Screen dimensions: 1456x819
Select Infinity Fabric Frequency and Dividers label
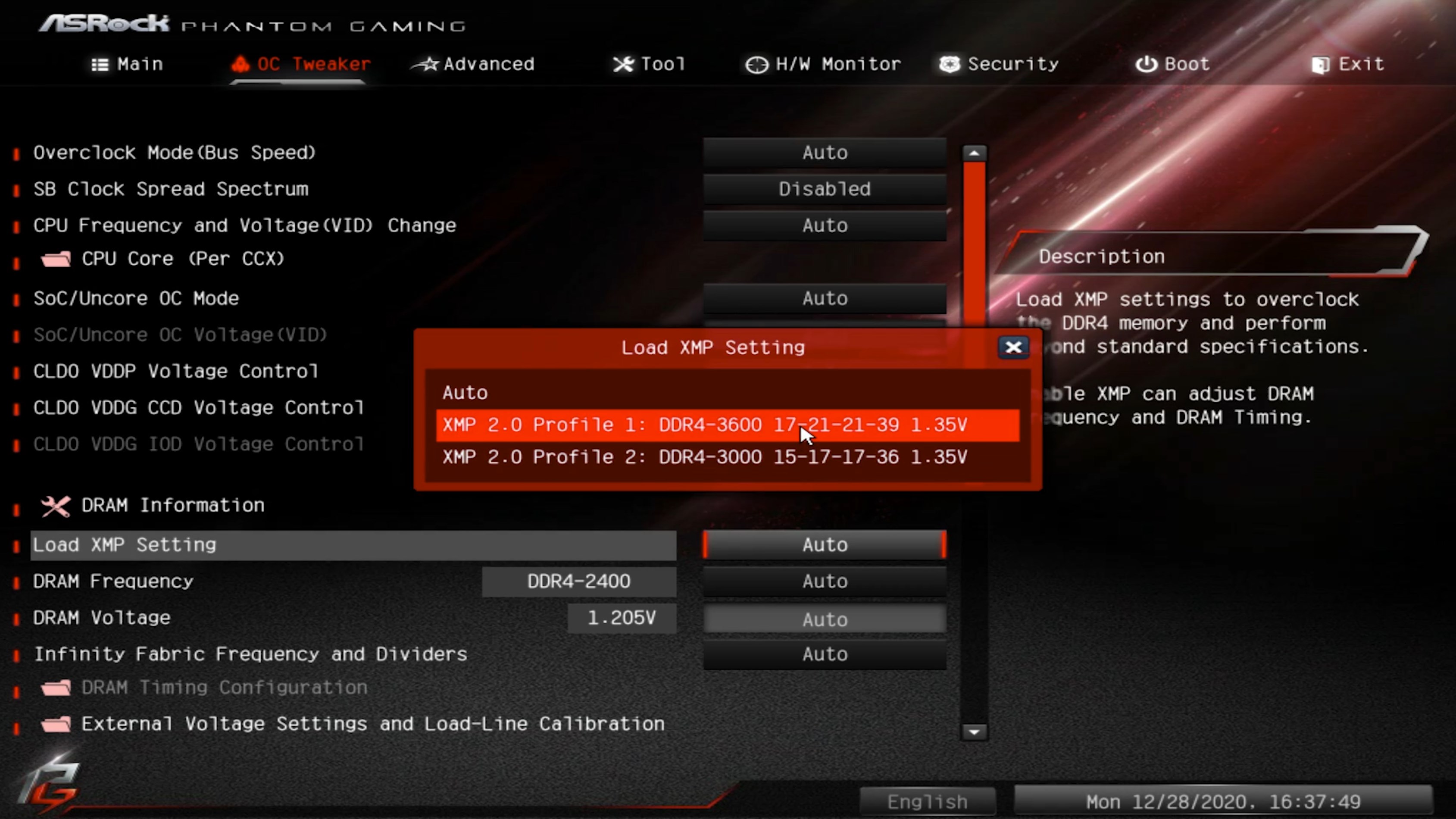point(250,654)
